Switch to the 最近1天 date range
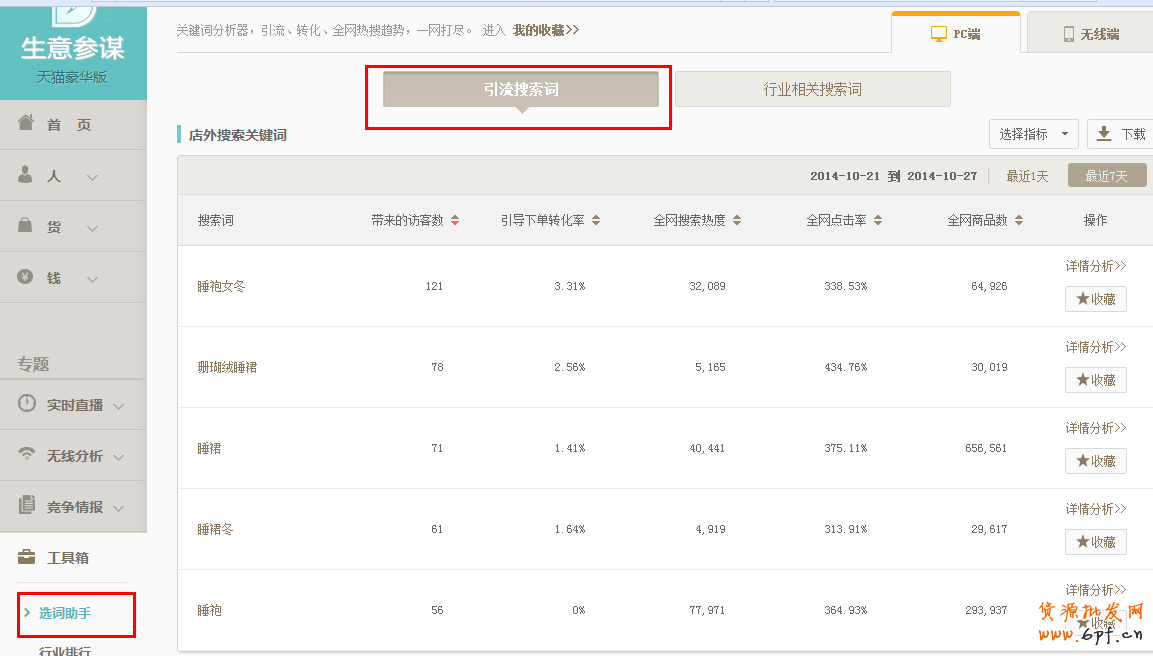Screen dimensions: 1153x656 pyautogui.click(x=1027, y=176)
